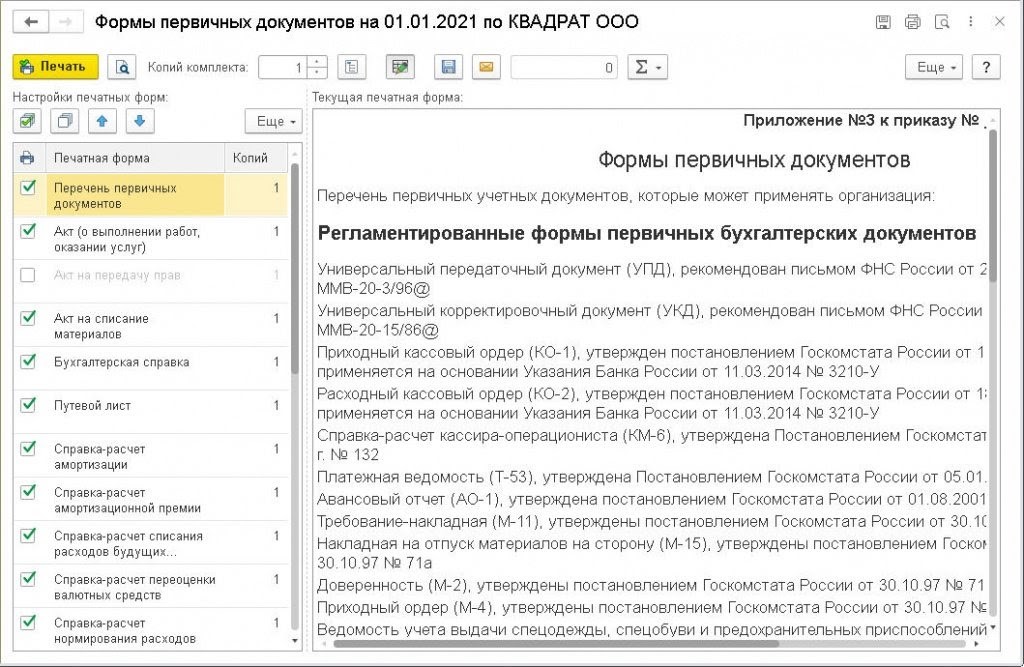Uncheck the 'Бухгалтерская справка' checkbox

[x=28, y=362]
